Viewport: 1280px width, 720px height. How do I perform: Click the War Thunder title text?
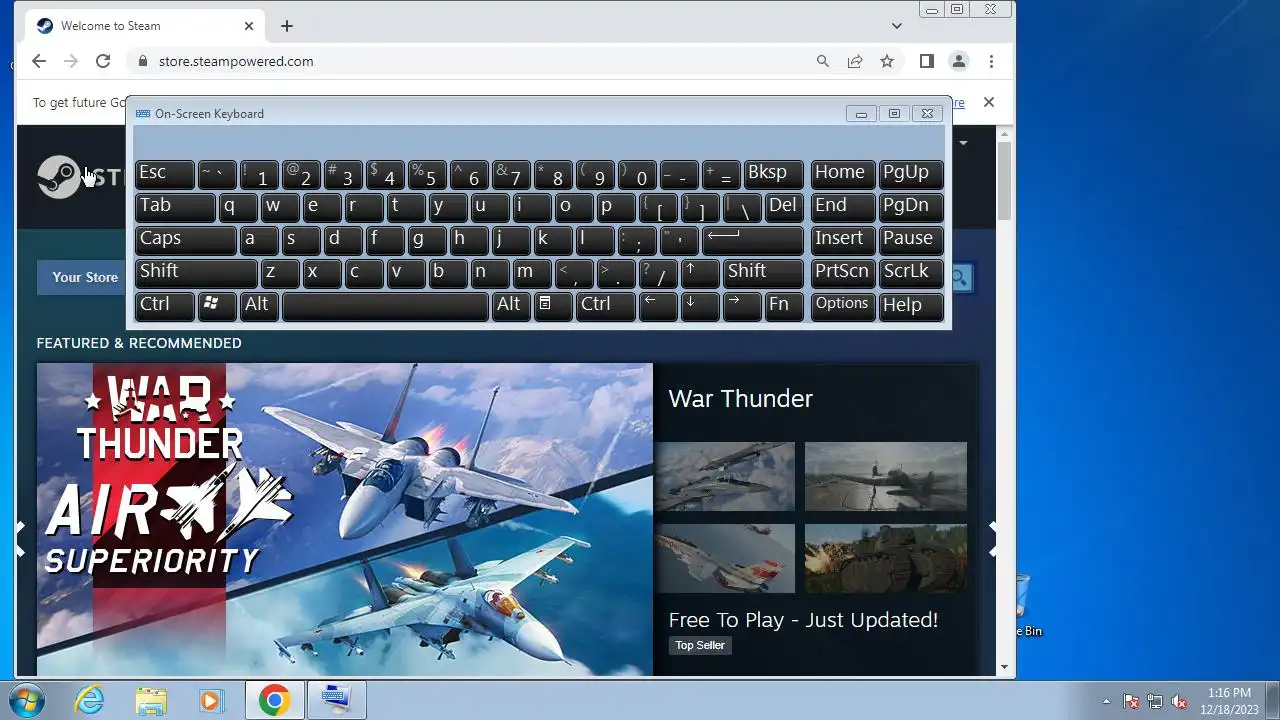point(741,398)
